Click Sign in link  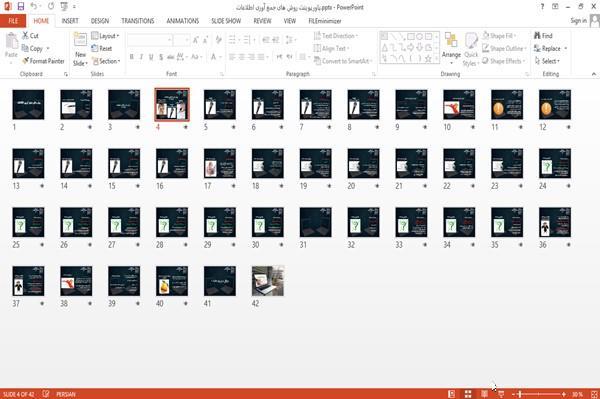pyautogui.click(x=578, y=21)
